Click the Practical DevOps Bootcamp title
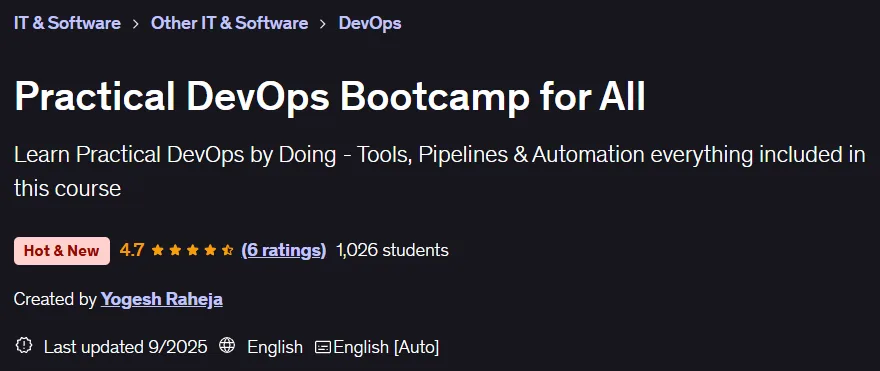880x371 pixels. pos(330,97)
